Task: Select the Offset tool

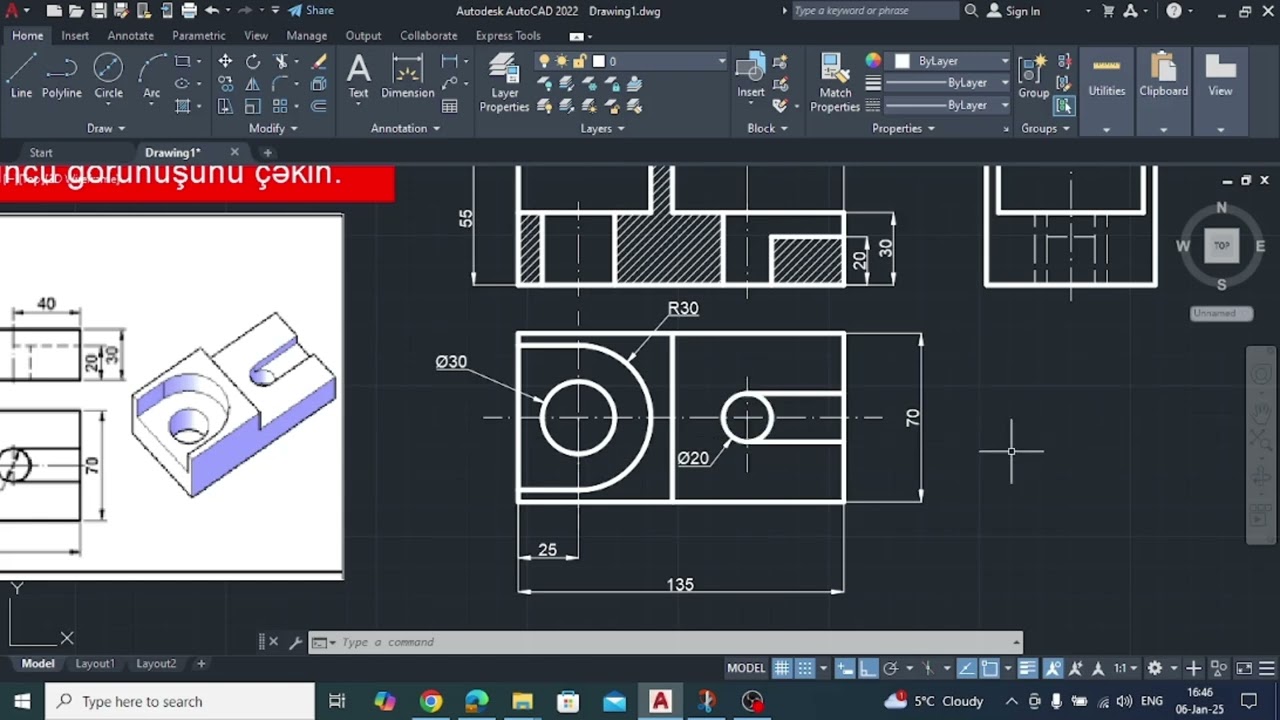Action: point(319,106)
